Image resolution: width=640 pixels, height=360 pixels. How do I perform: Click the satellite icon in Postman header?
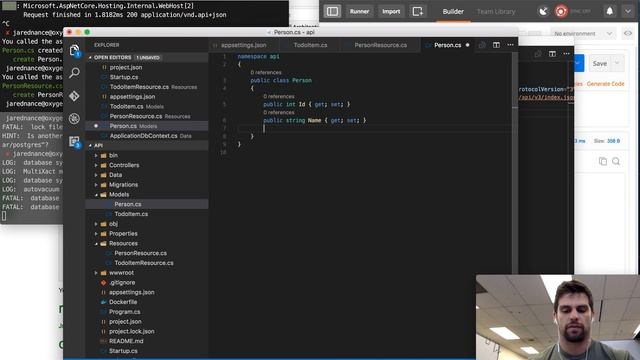point(543,11)
